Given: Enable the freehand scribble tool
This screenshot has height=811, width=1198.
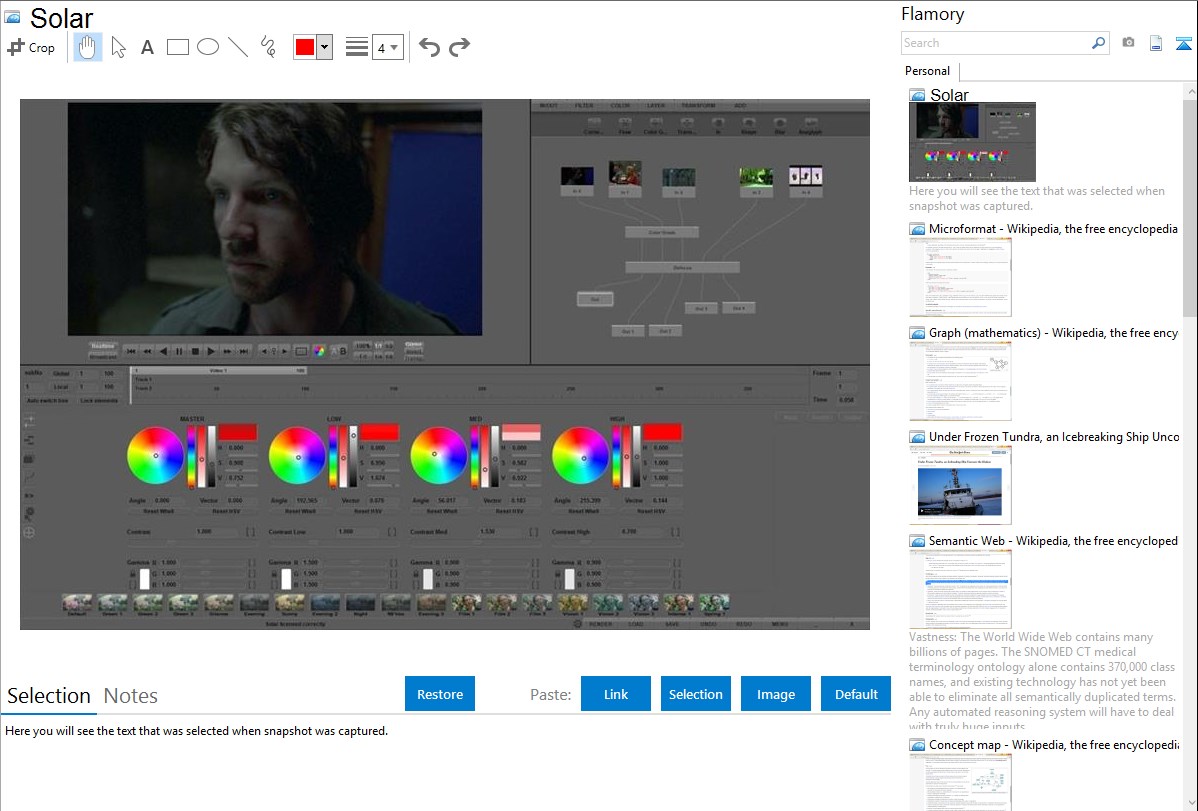Looking at the screenshot, I should (x=268, y=47).
